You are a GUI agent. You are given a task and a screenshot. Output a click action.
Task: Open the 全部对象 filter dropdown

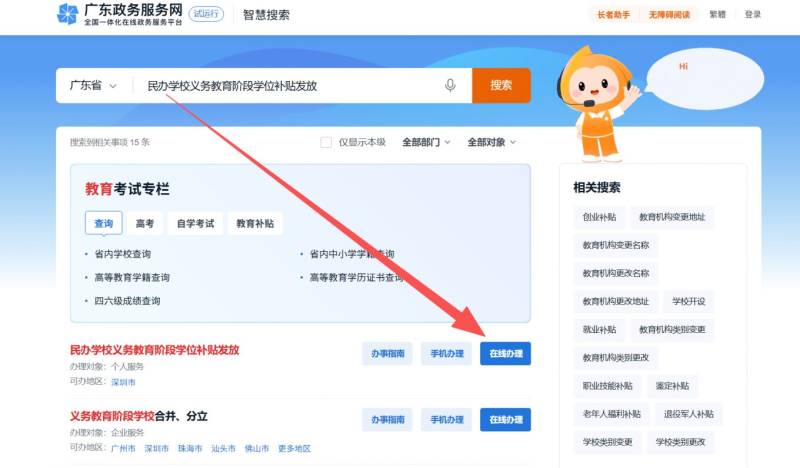492,142
